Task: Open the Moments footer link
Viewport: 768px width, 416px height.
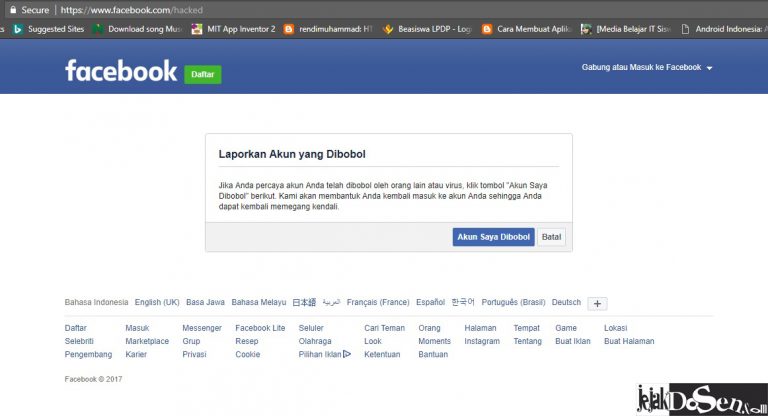Action: 434,341
